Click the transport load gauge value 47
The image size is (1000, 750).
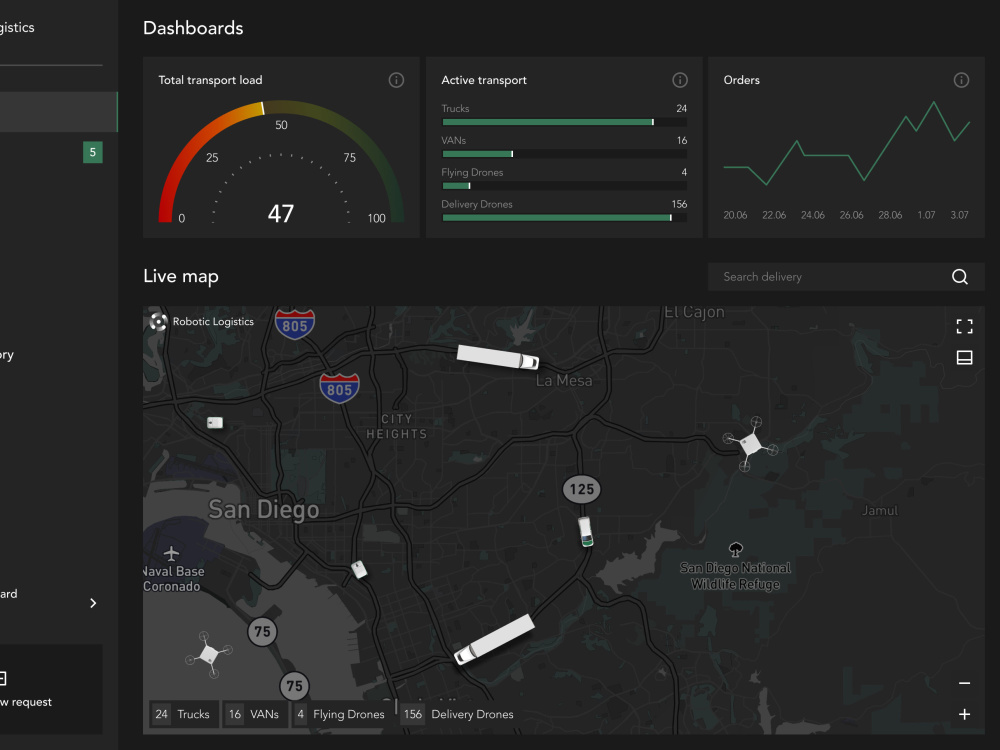(x=281, y=214)
